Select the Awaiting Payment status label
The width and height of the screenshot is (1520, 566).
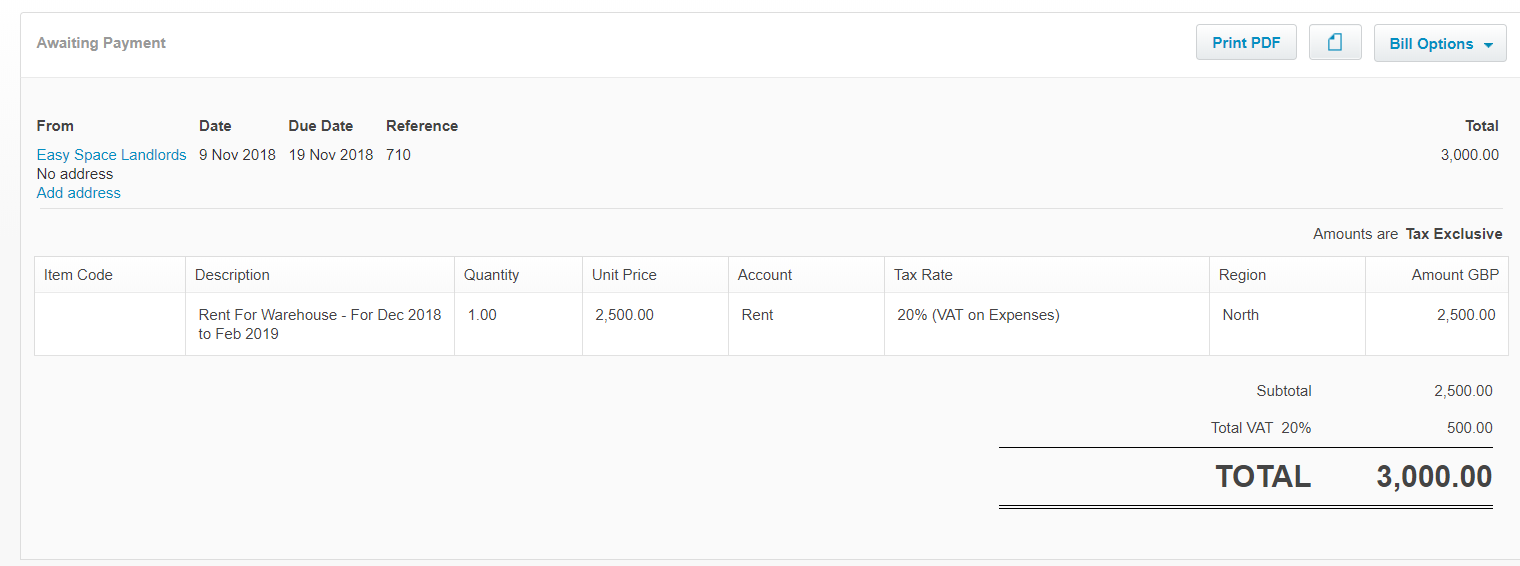[x=101, y=43]
